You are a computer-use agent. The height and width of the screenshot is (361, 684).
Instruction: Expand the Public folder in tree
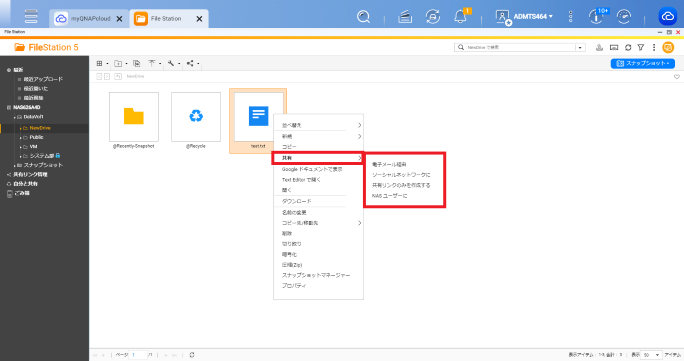tap(21, 138)
